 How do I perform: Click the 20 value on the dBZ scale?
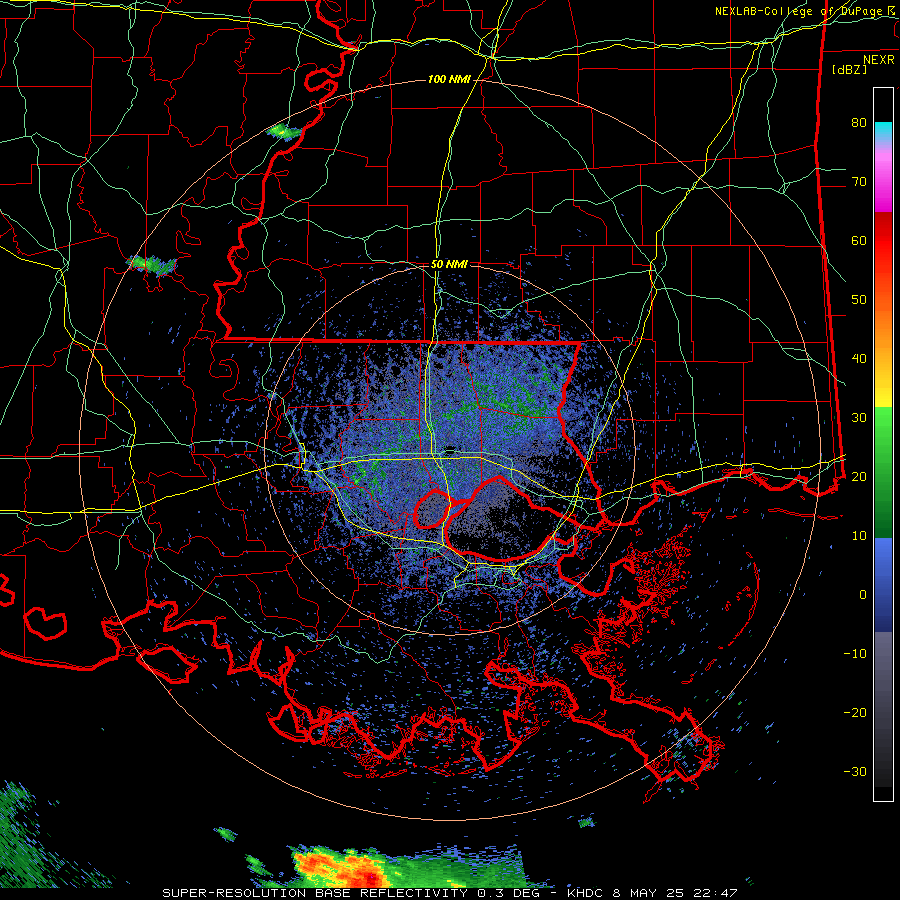coord(859,476)
